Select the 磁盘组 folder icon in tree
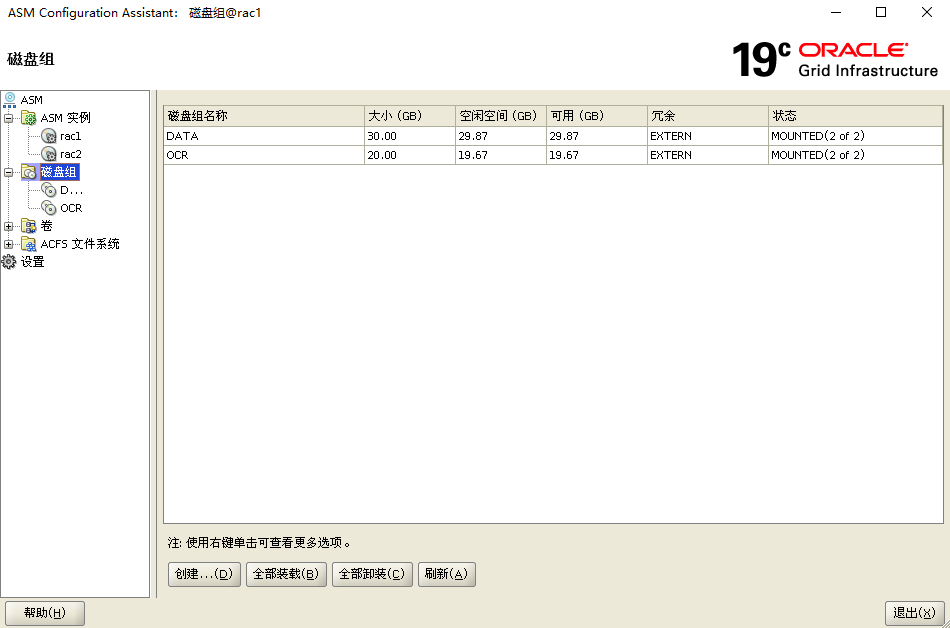This screenshot has height=628, width=950. [x=29, y=172]
